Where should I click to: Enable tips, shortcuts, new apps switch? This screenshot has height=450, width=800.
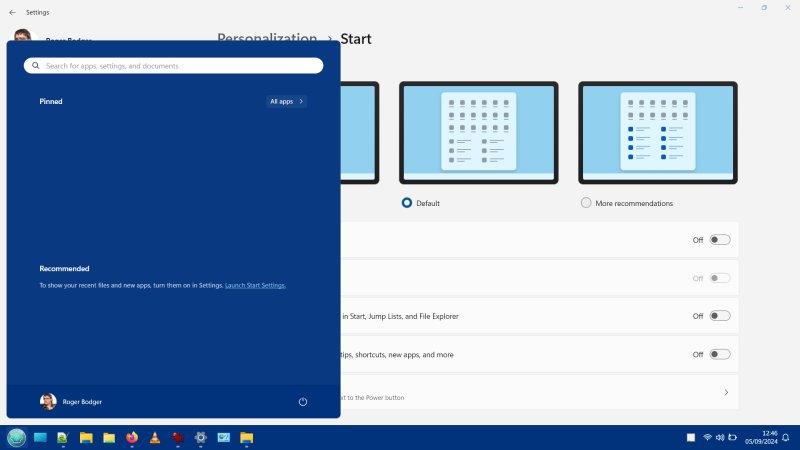tap(720, 354)
